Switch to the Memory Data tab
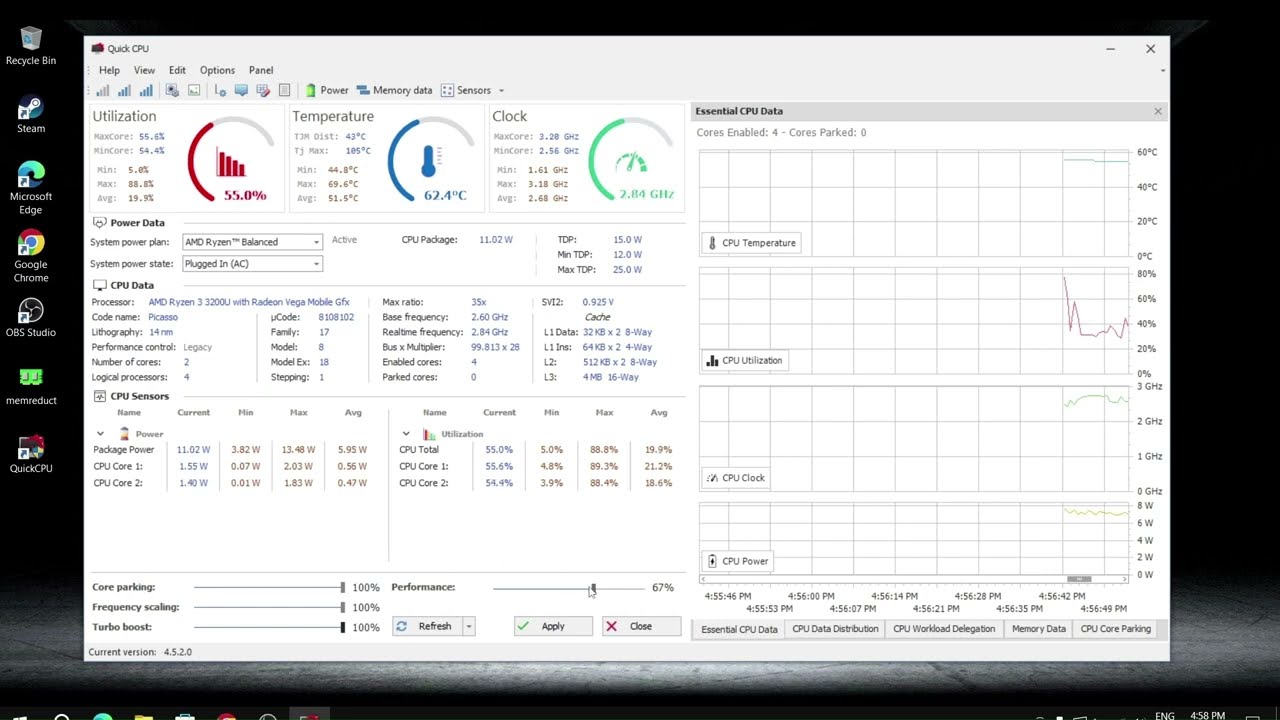Viewport: 1280px width, 720px height. tap(1038, 629)
